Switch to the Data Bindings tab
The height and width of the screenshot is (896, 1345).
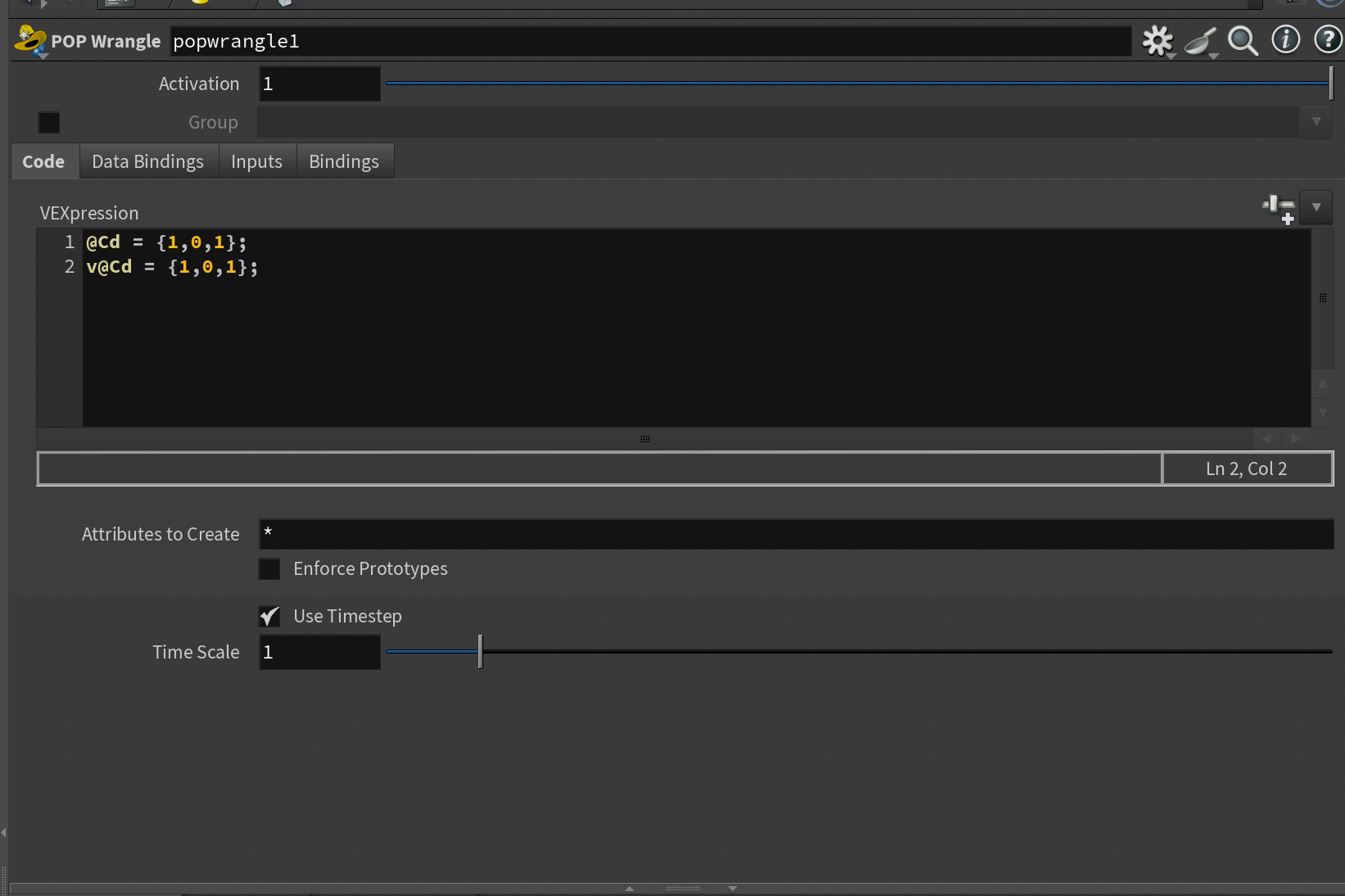[147, 161]
